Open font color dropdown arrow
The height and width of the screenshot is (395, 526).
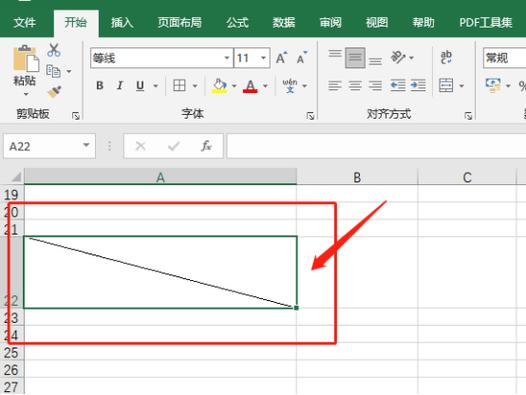(x=265, y=86)
